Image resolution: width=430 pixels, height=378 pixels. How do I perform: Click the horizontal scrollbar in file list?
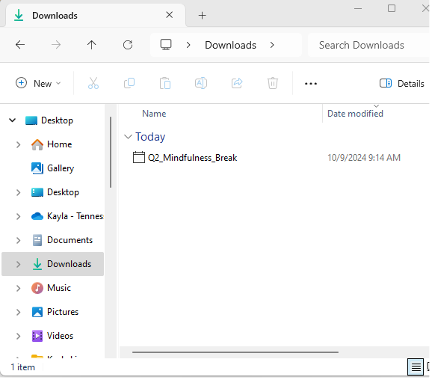[x=235, y=352]
